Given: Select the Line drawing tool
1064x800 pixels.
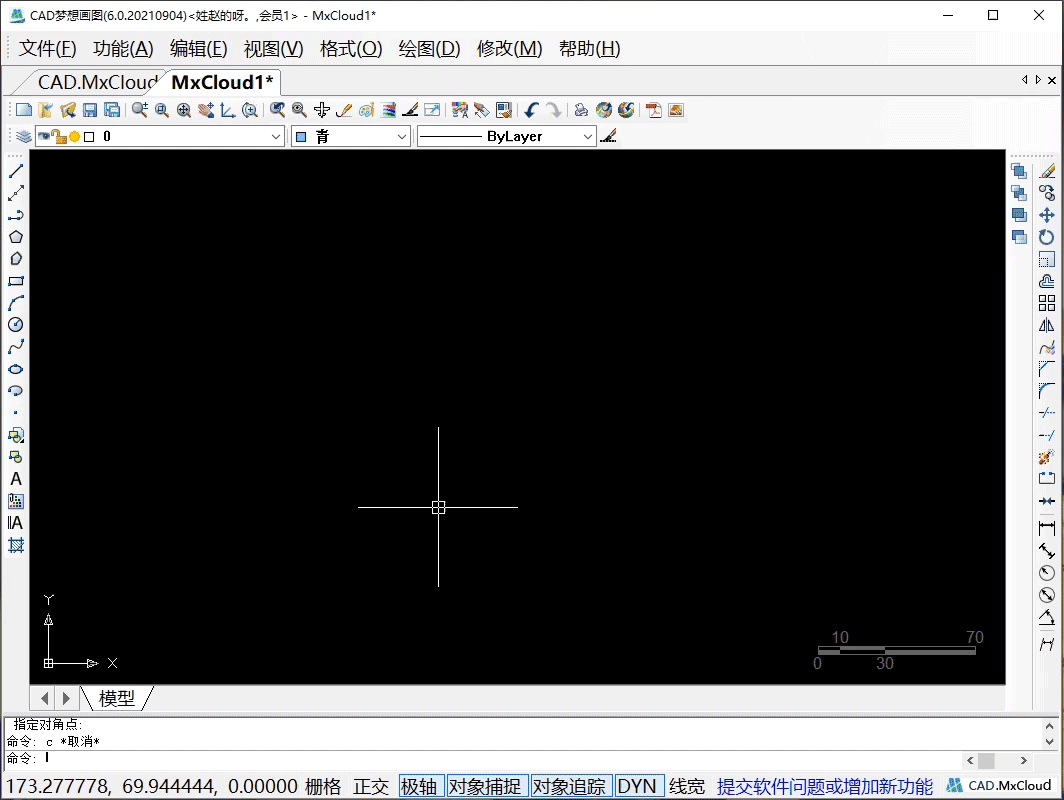Looking at the screenshot, I should (16, 172).
